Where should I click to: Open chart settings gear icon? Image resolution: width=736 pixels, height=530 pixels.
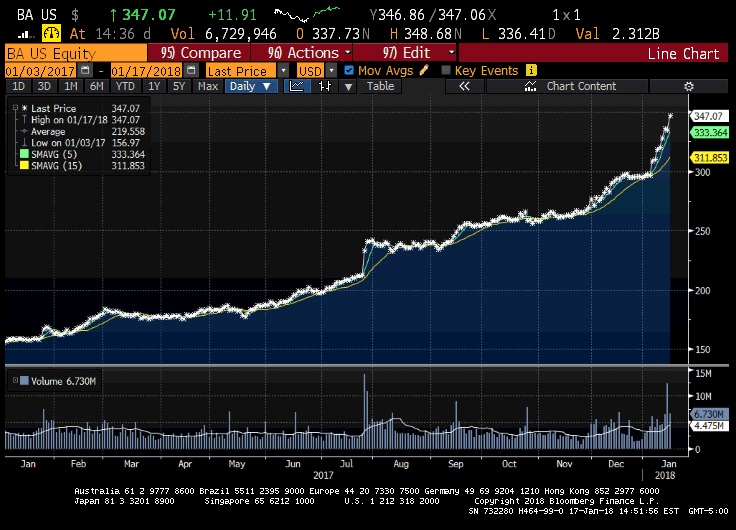point(689,86)
